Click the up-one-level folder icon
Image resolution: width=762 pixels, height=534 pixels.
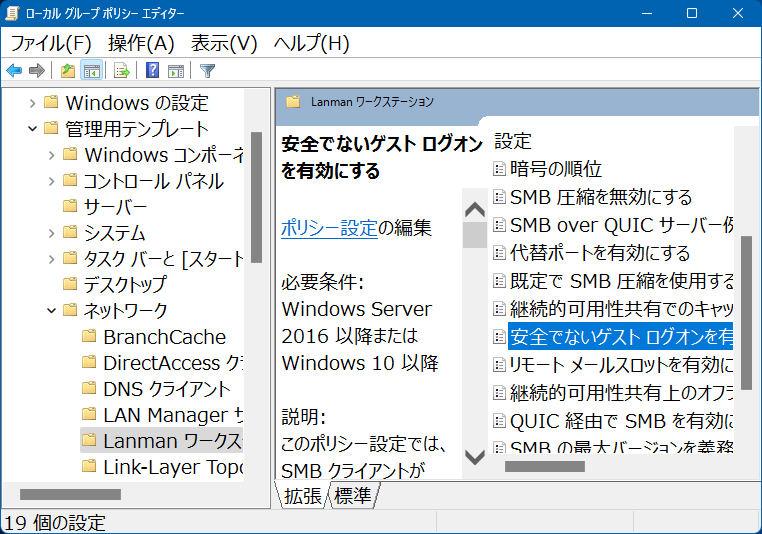point(67,70)
